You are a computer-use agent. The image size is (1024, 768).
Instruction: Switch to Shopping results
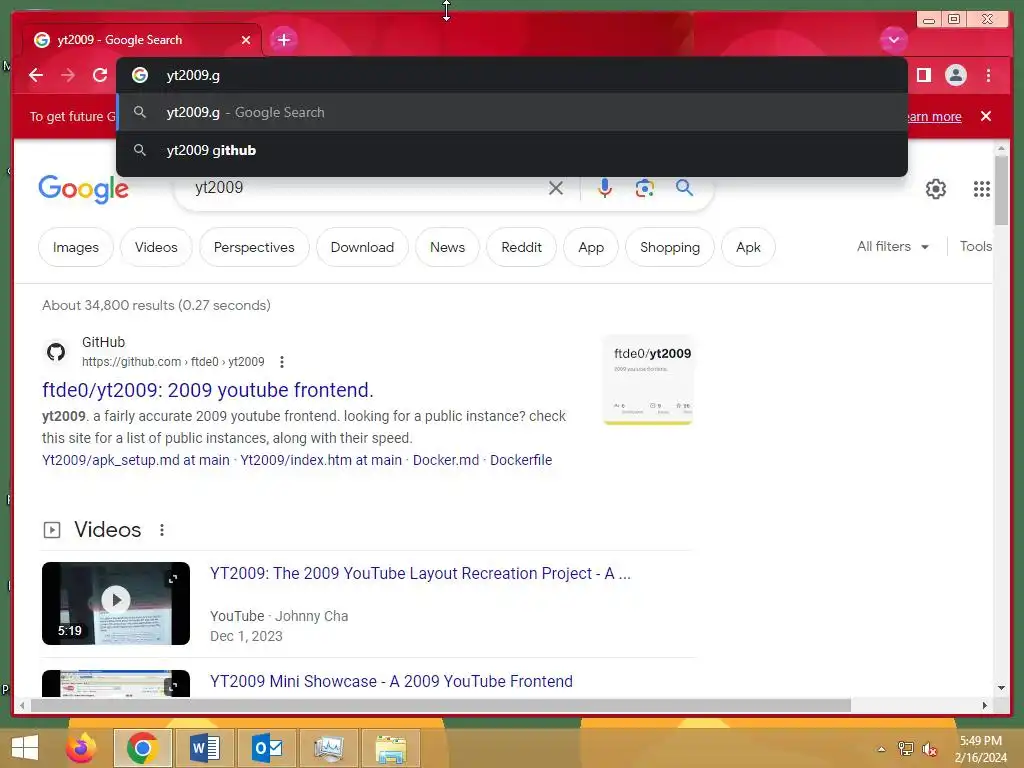[670, 248]
